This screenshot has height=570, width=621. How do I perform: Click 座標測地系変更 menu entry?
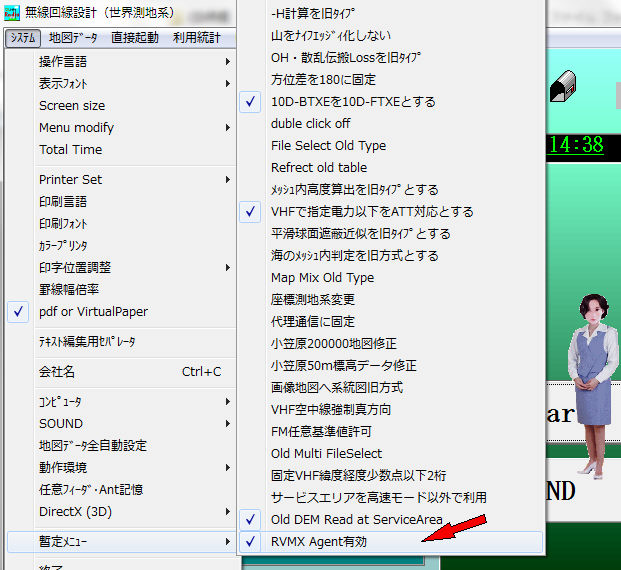point(313,300)
